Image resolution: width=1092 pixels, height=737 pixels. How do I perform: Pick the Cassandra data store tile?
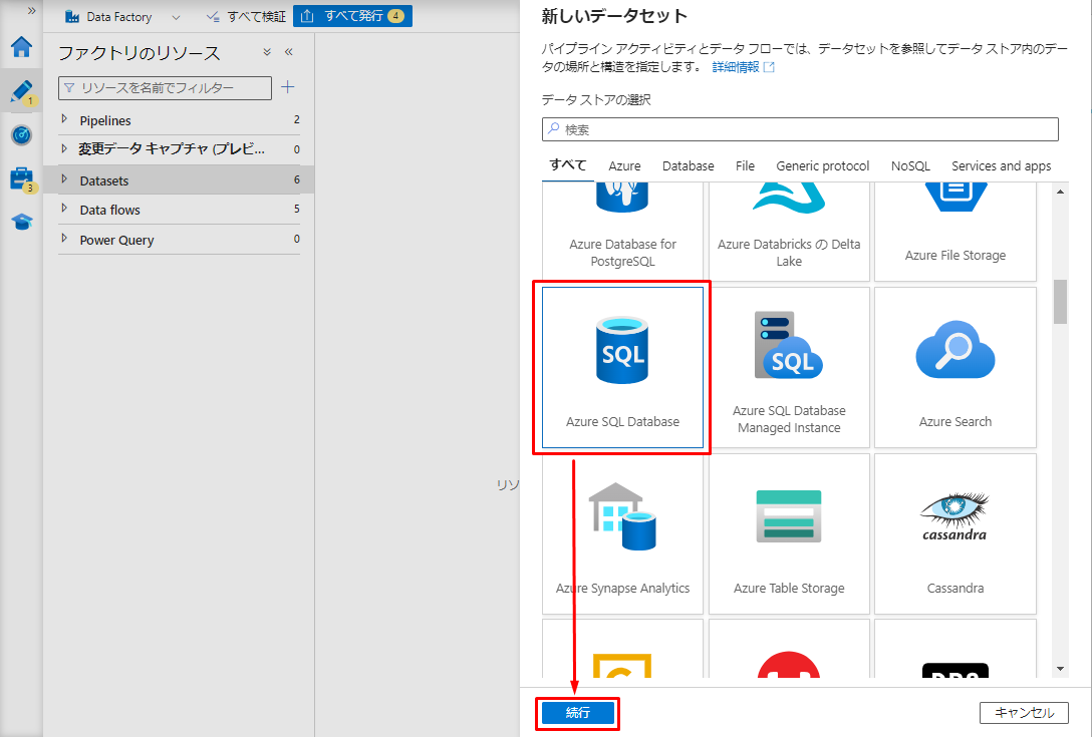(x=954, y=534)
